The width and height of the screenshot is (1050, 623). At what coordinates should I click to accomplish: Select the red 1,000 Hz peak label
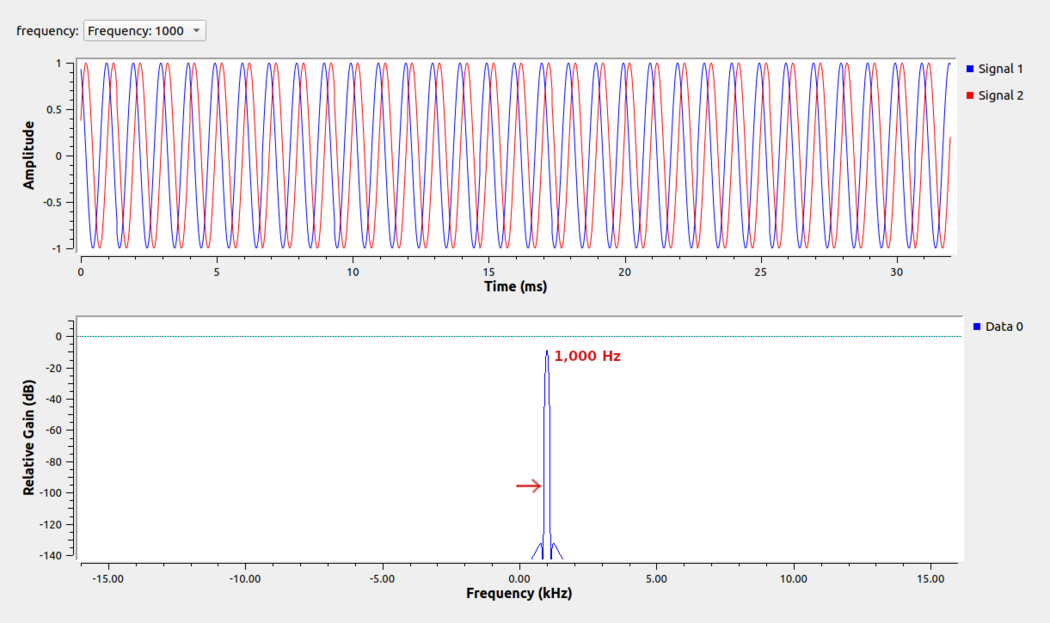click(587, 356)
